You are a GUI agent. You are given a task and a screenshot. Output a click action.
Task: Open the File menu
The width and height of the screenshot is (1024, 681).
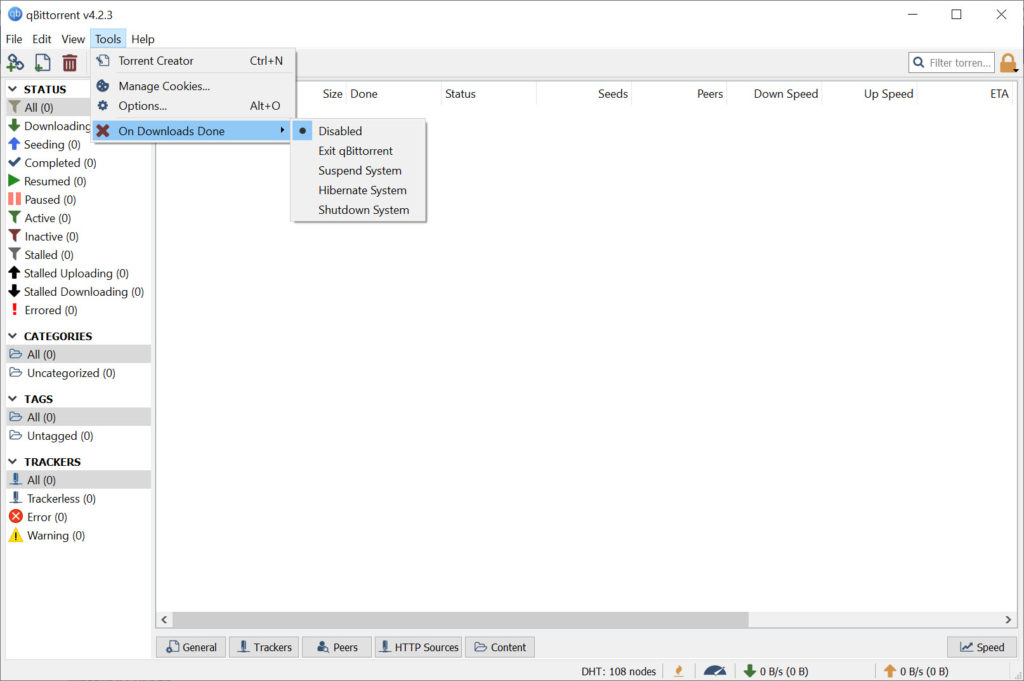pyautogui.click(x=14, y=39)
